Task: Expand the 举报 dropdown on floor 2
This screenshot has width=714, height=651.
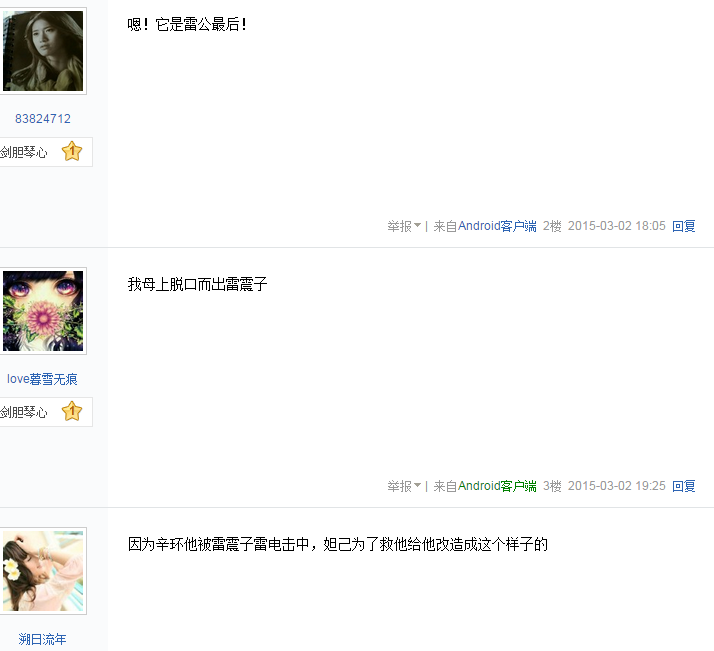Action: pyautogui.click(x=404, y=226)
